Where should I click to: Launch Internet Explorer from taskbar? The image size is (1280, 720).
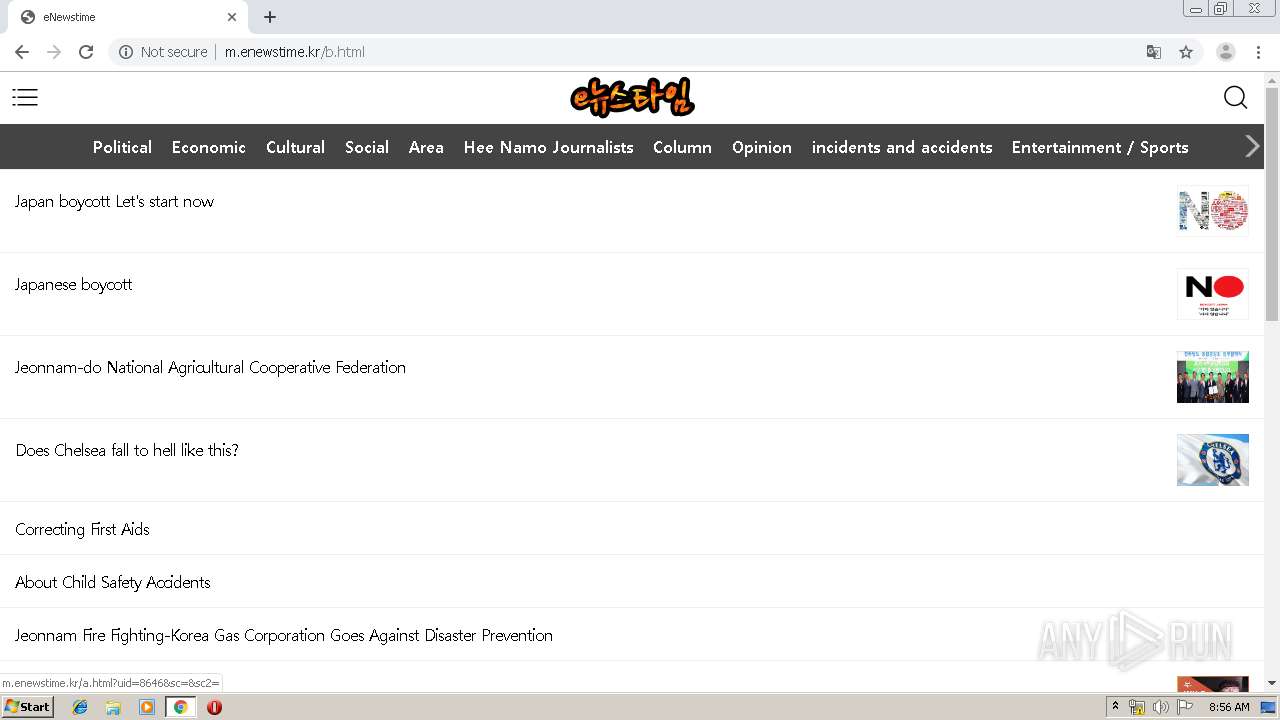click(x=80, y=707)
